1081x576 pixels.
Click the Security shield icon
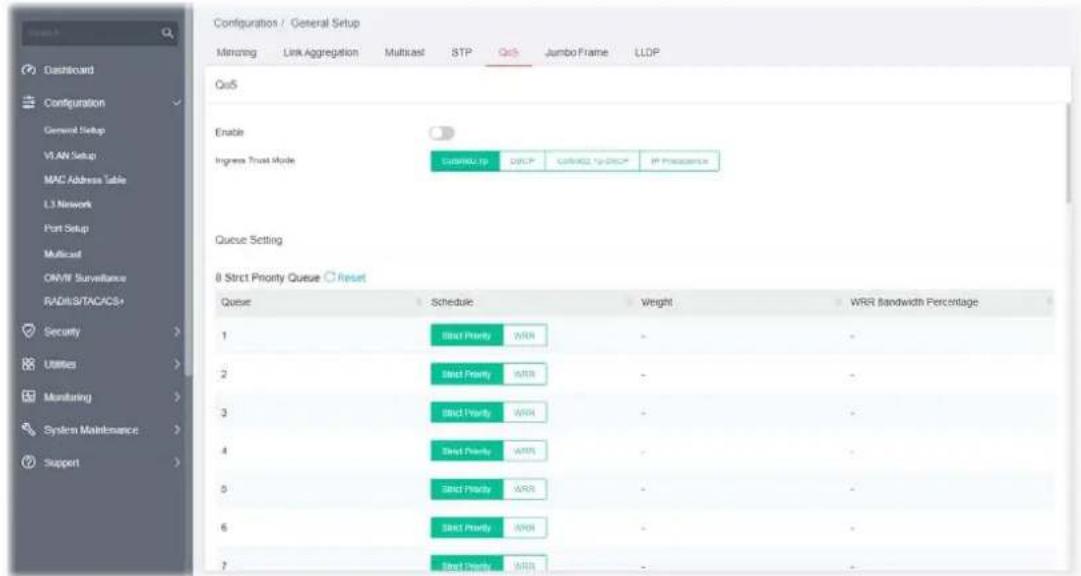point(29,331)
